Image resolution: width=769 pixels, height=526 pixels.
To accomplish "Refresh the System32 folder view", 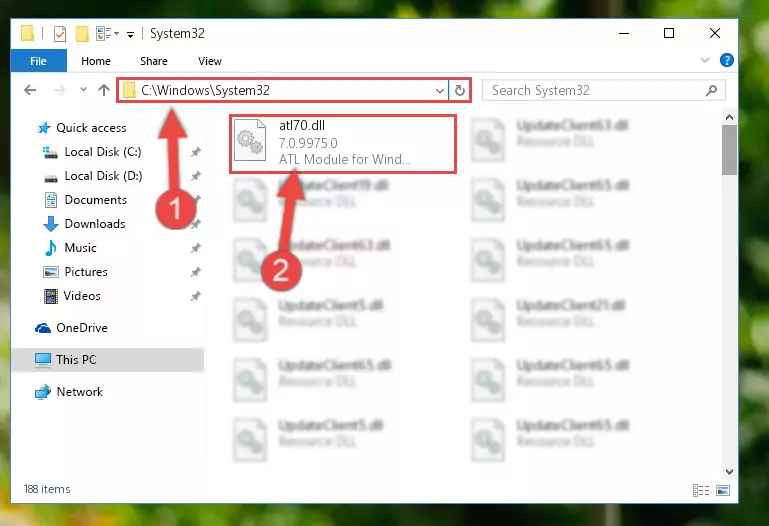I will click(x=460, y=91).
